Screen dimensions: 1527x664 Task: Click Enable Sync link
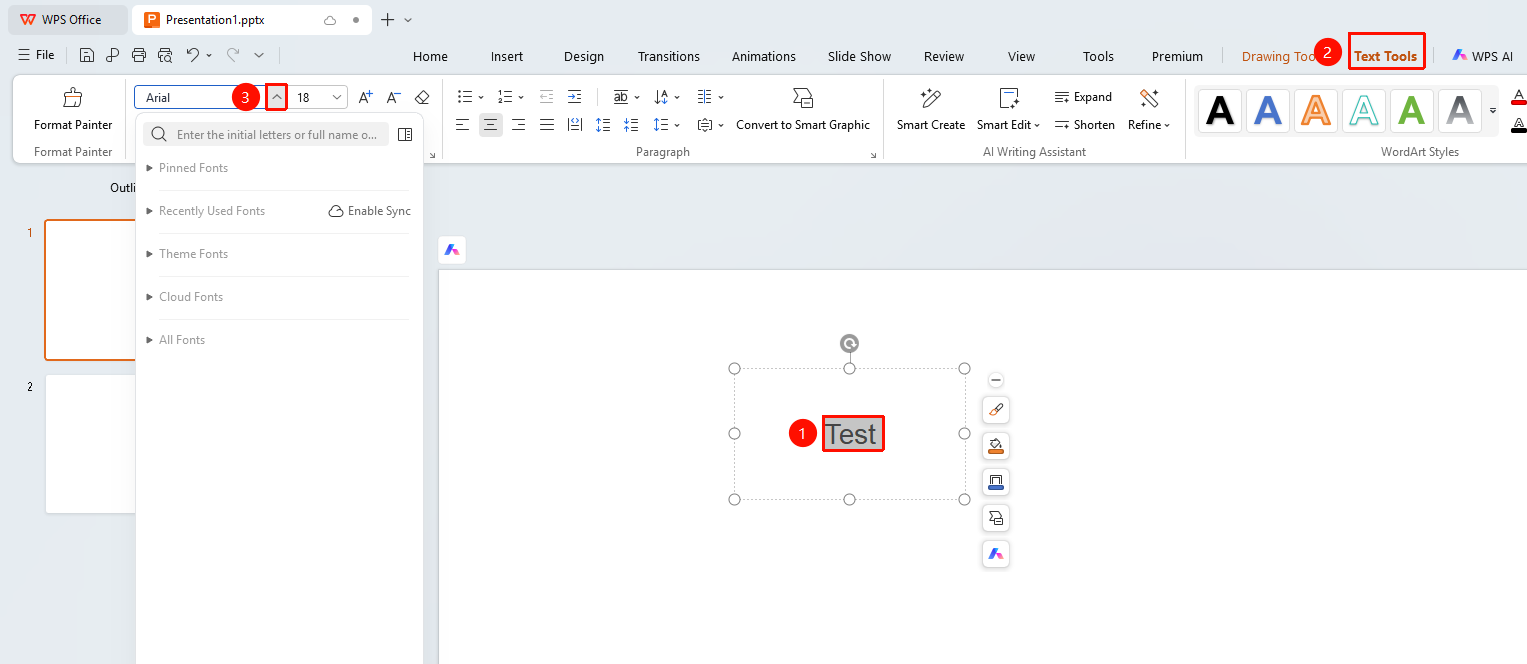(370, 211)
